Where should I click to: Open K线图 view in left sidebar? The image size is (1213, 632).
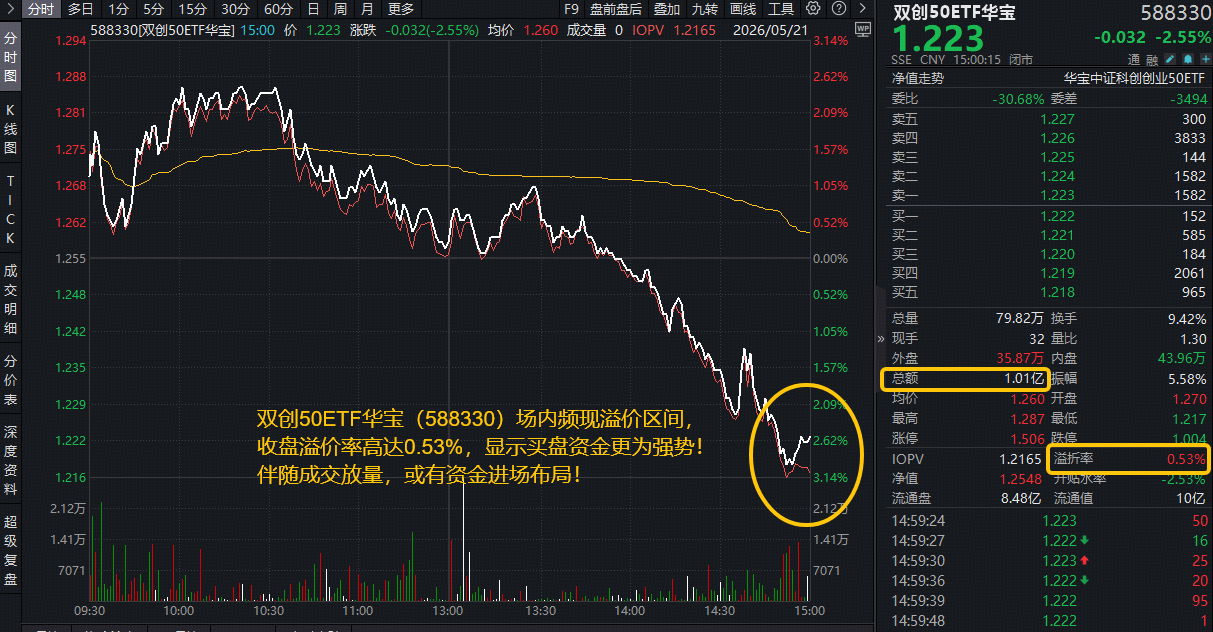click(11, 128)
